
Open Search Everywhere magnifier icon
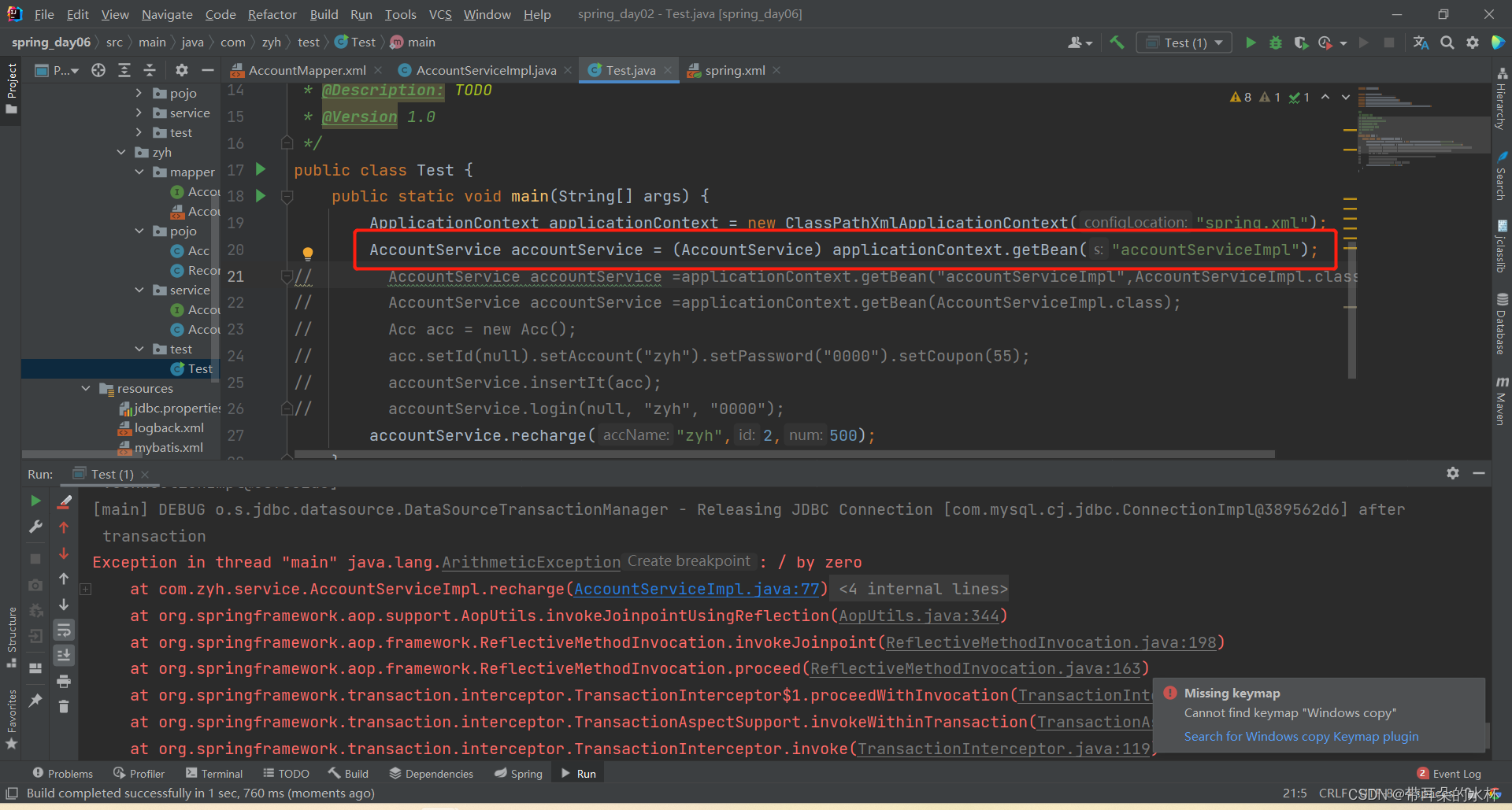click(1447, 43)
